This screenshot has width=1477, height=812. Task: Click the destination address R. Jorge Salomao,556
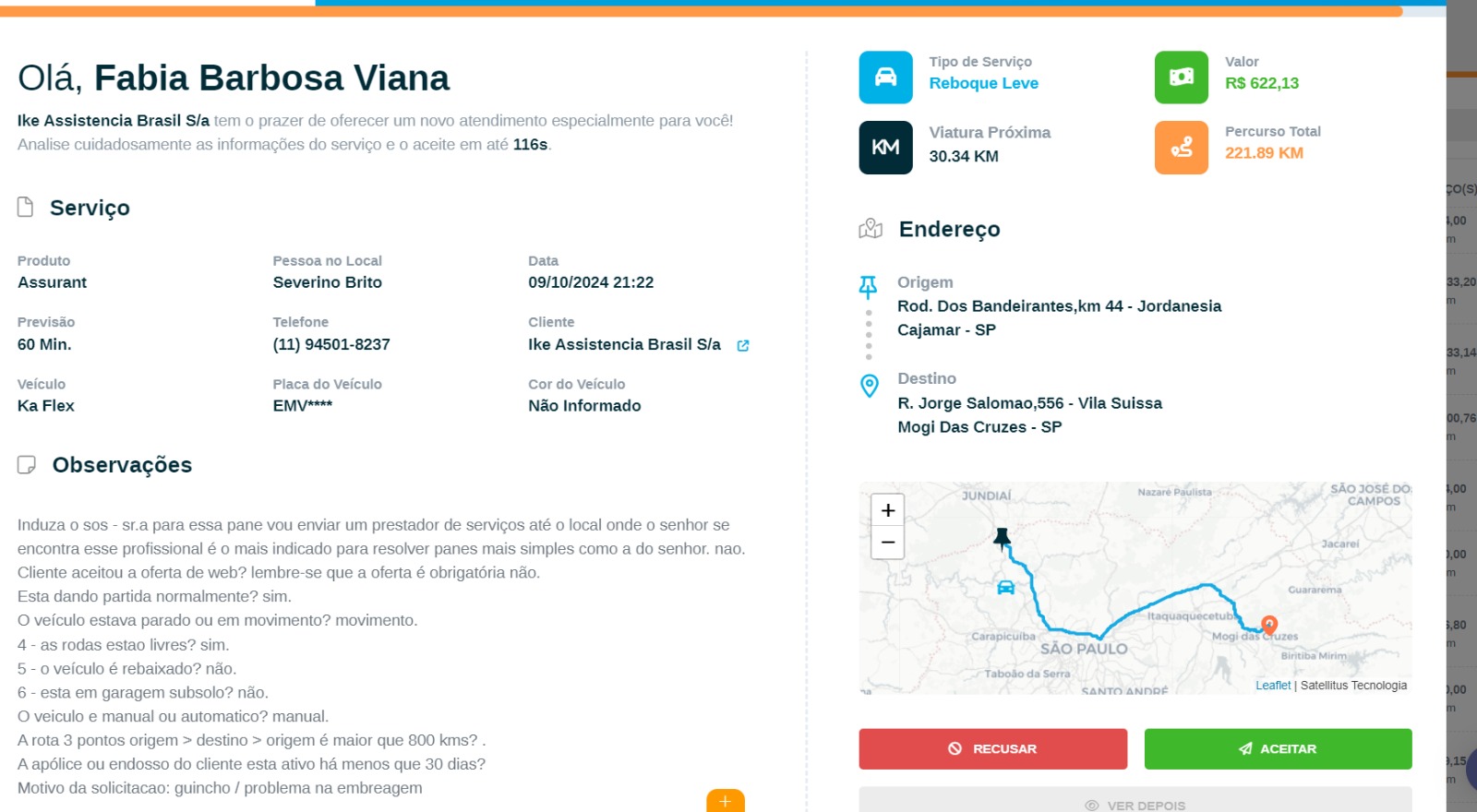pyautogui.click(x=1029, y=403)
